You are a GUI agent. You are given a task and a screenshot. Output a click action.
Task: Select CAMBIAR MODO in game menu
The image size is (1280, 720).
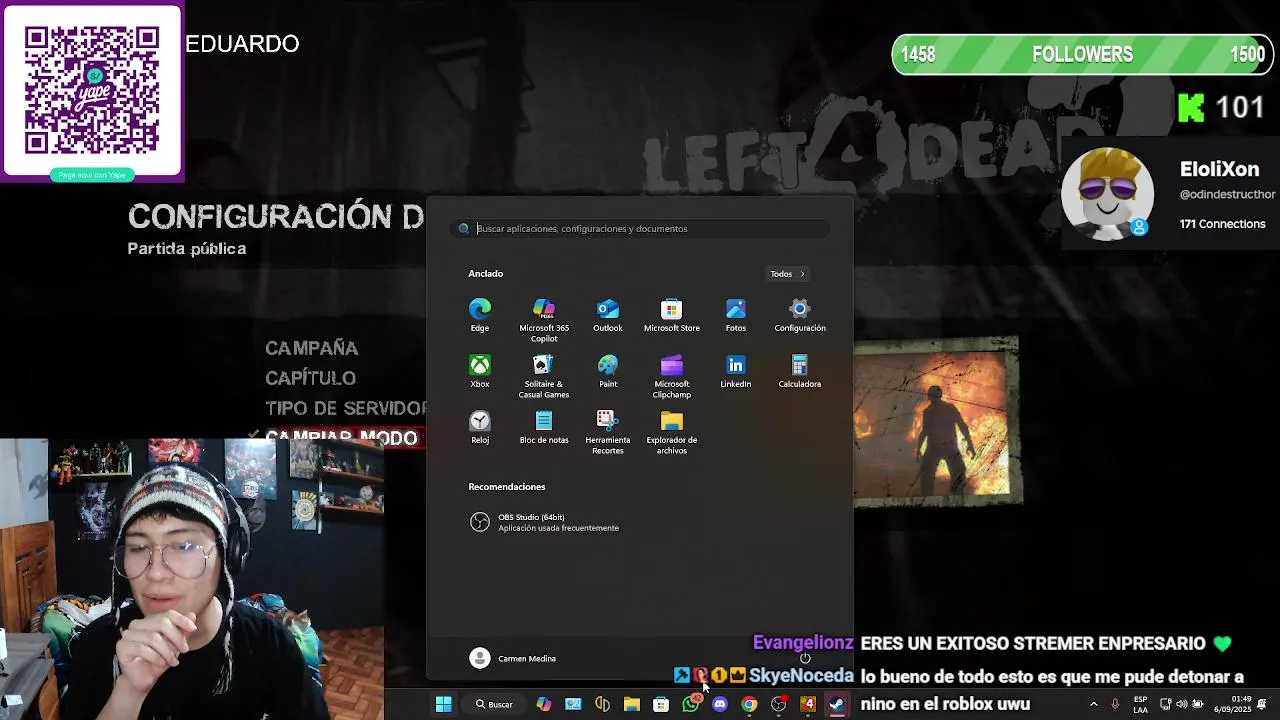click(x=340, y=438)
